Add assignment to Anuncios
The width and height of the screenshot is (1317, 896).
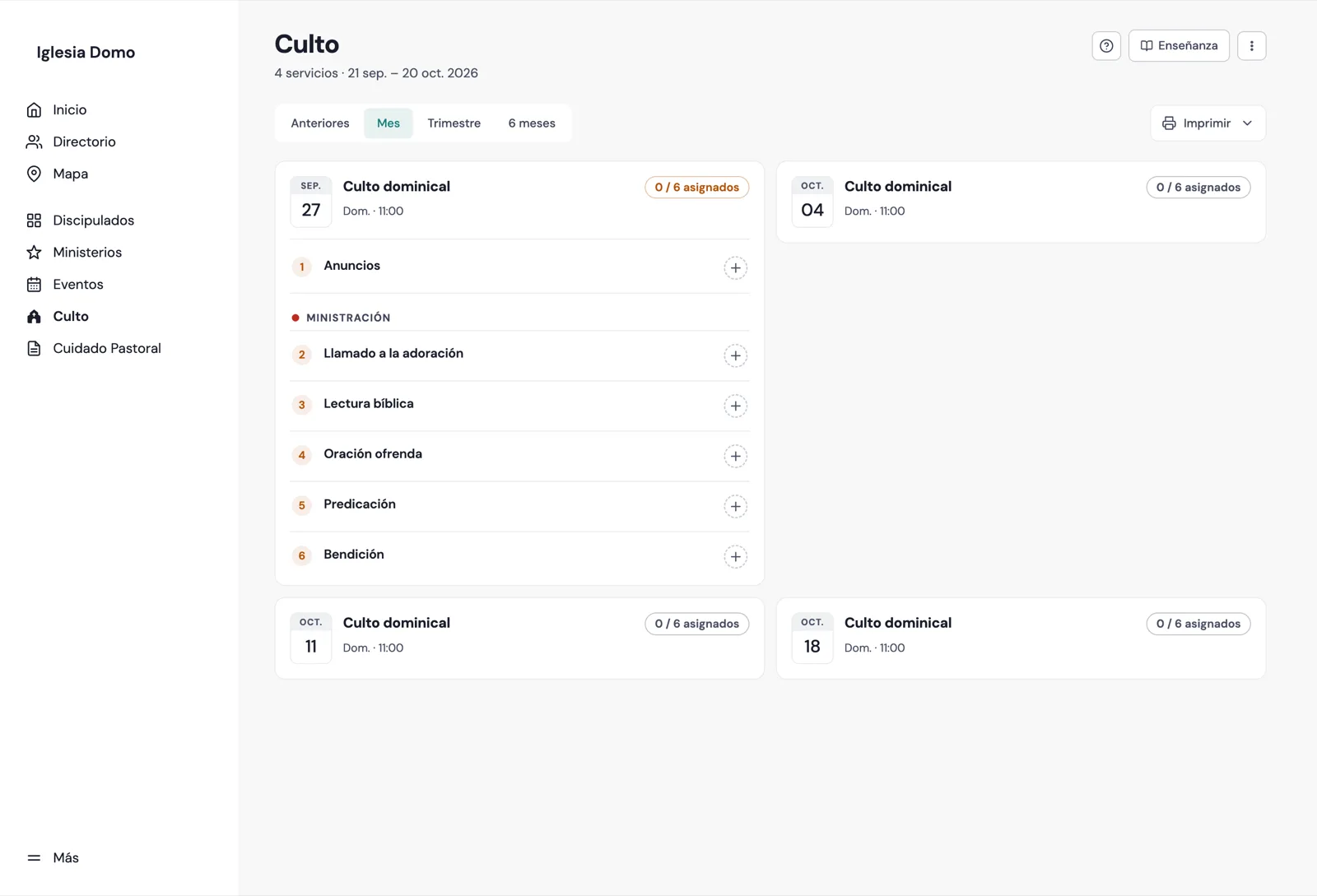[x=735, y=267]
